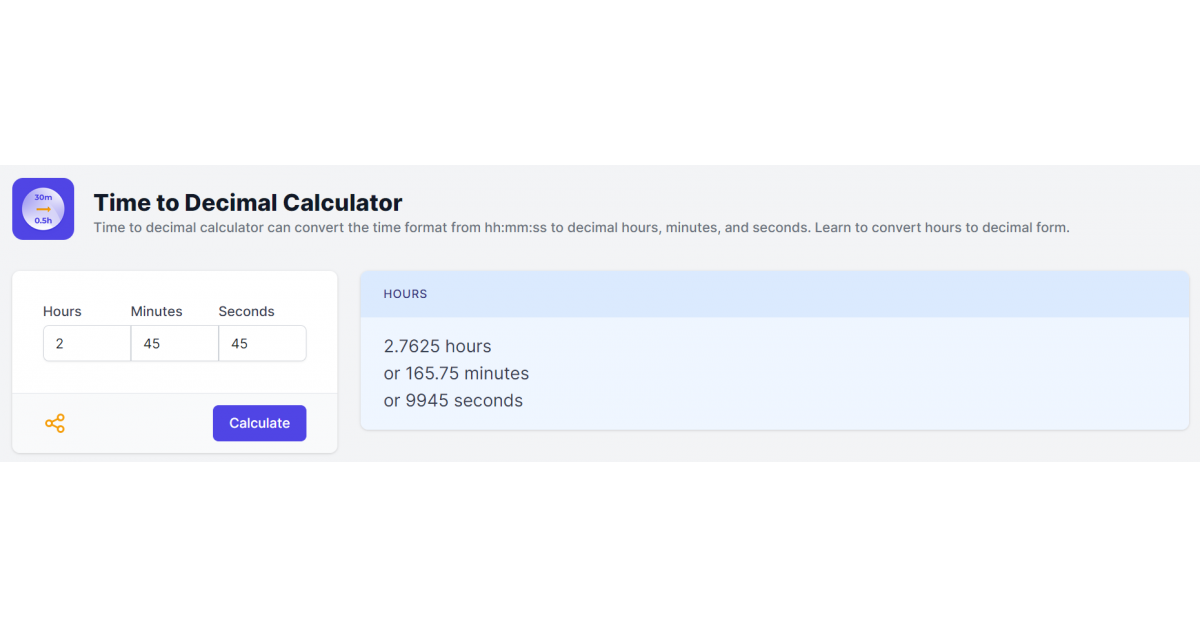Click the orange arrow inside the logo

pyautogui.click(x=43, y=209)
